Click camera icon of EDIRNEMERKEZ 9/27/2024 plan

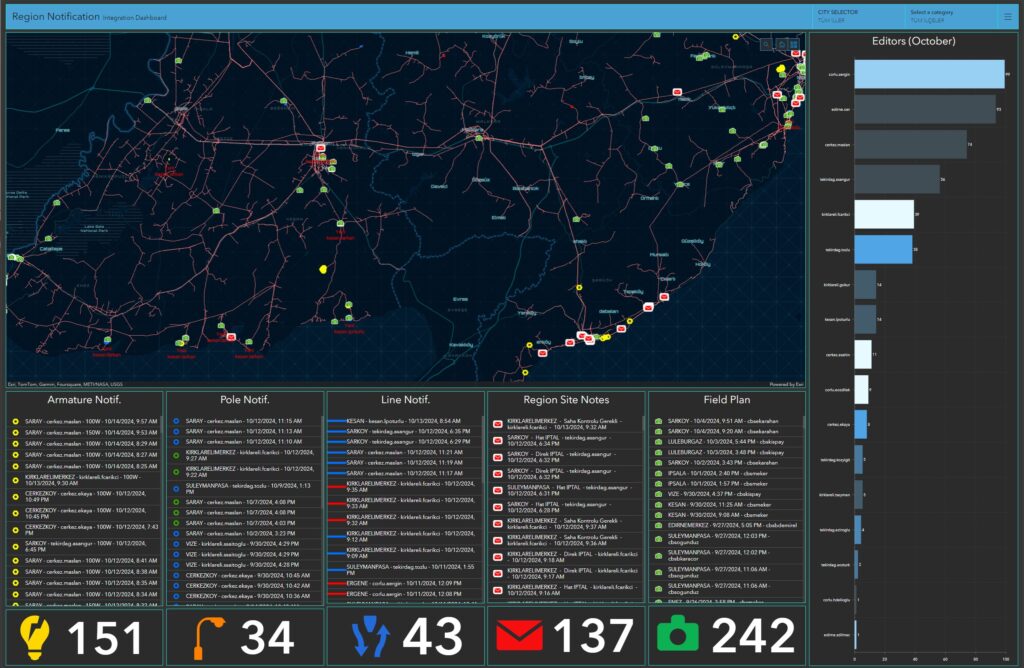[658, 525]
